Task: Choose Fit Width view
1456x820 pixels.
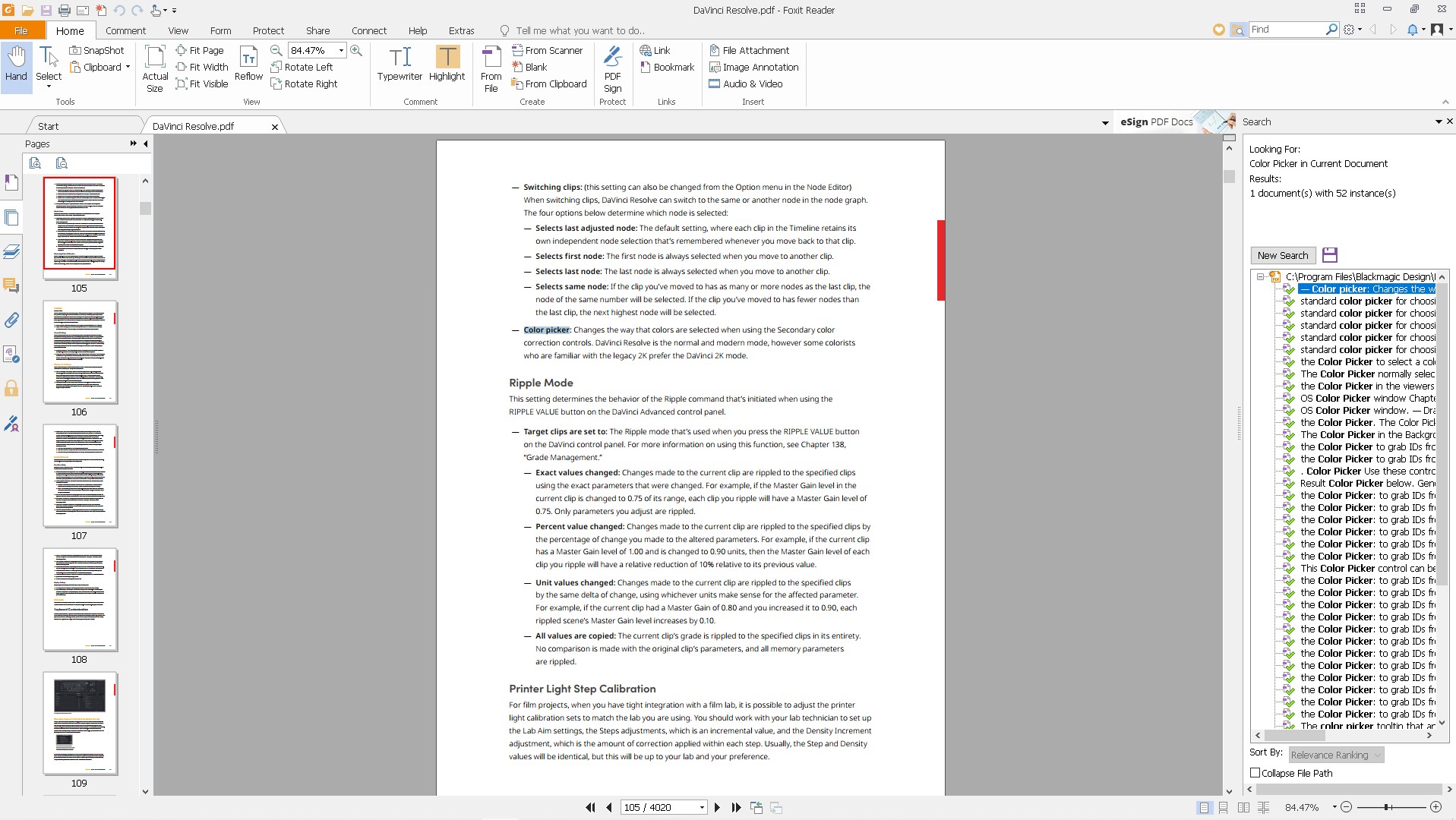Action: [x=202, y=67]
